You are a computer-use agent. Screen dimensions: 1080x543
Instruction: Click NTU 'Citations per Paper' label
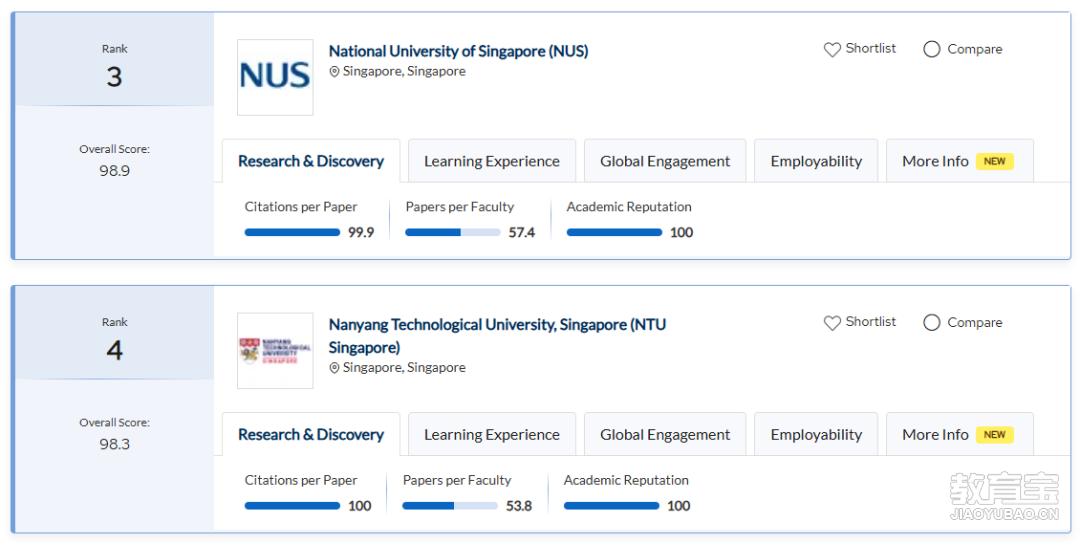301,480
